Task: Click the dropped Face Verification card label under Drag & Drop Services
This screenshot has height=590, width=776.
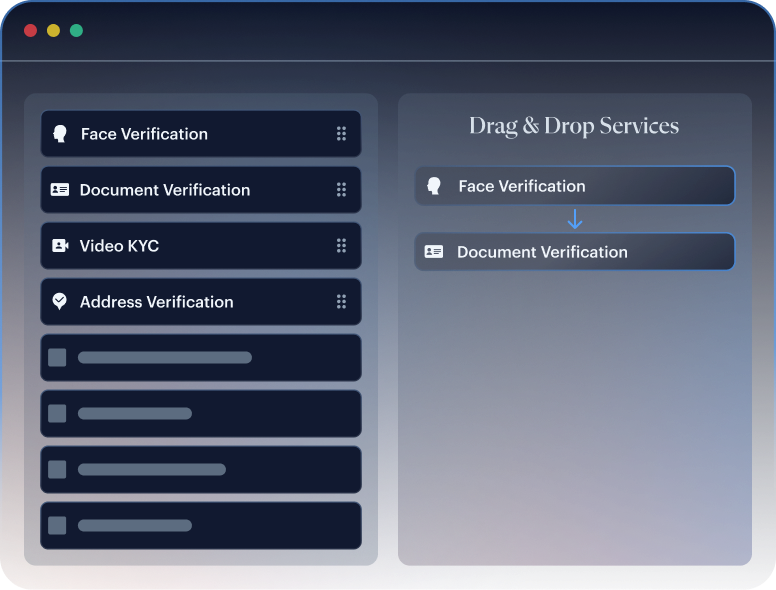Action: coord(522,186)
